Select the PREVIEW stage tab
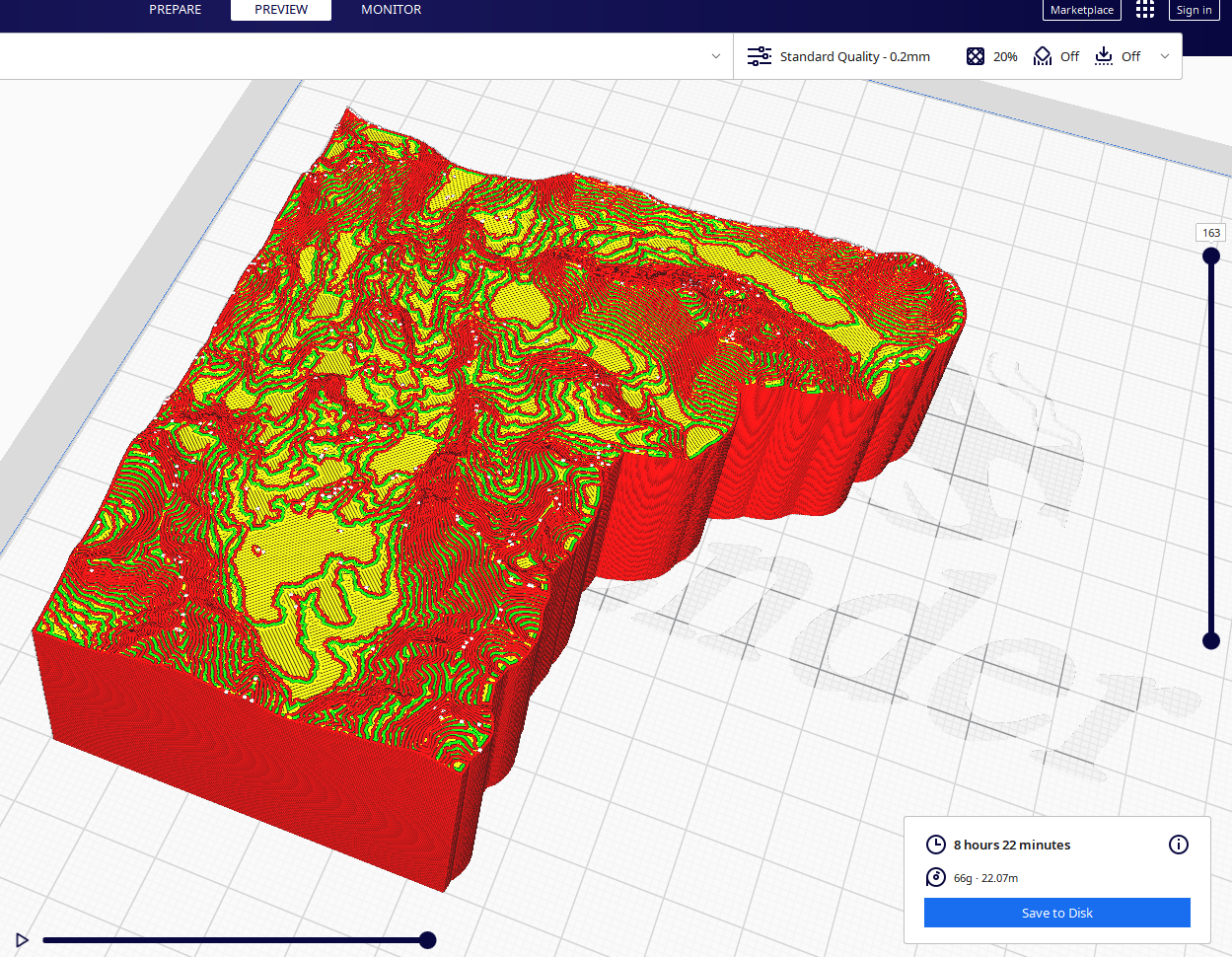The image size is (1232, 957). point(281,10)
